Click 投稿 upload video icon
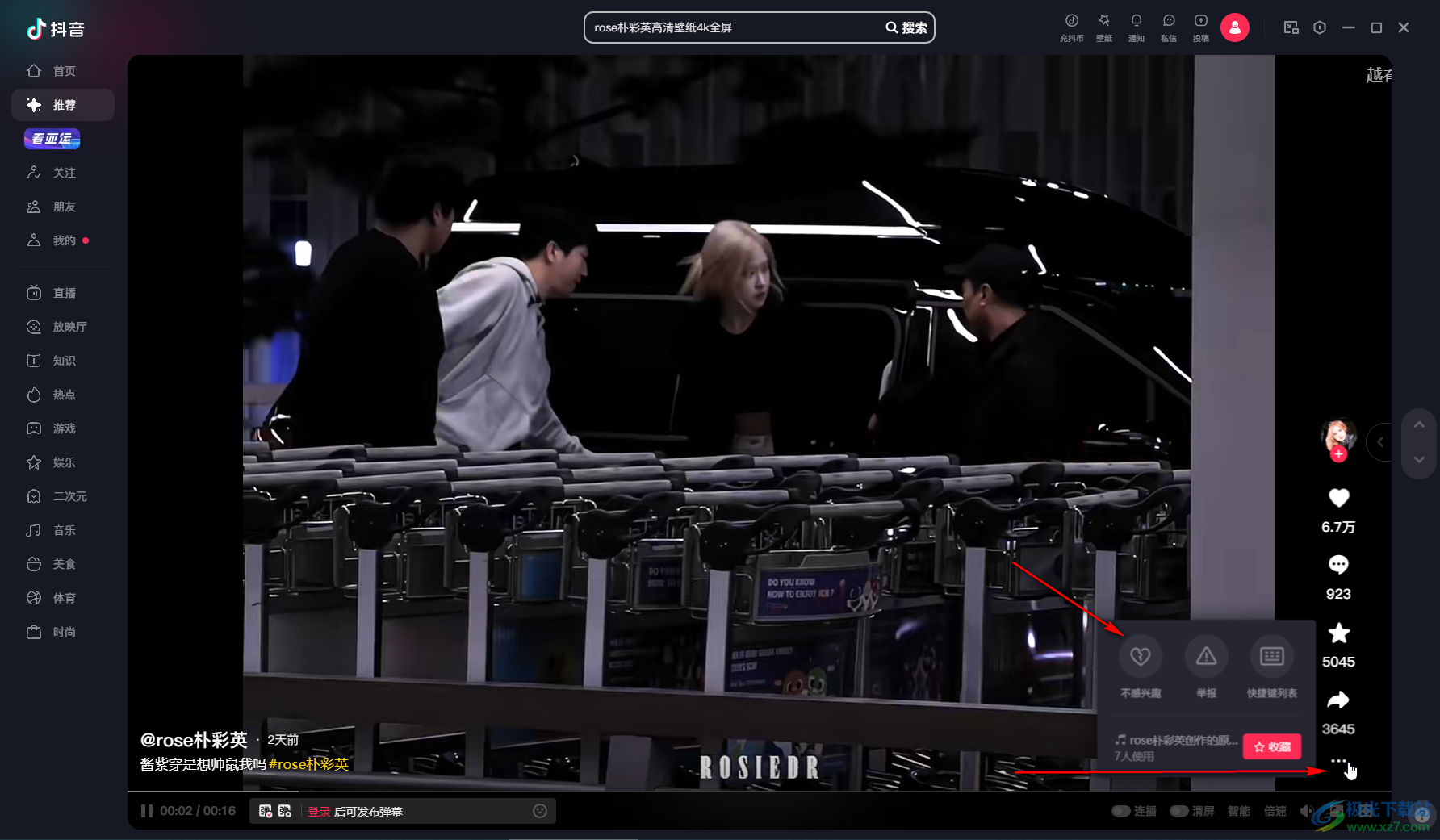Image resolution: width=1440 pixels, height=840 pixels. [1201, 27]
